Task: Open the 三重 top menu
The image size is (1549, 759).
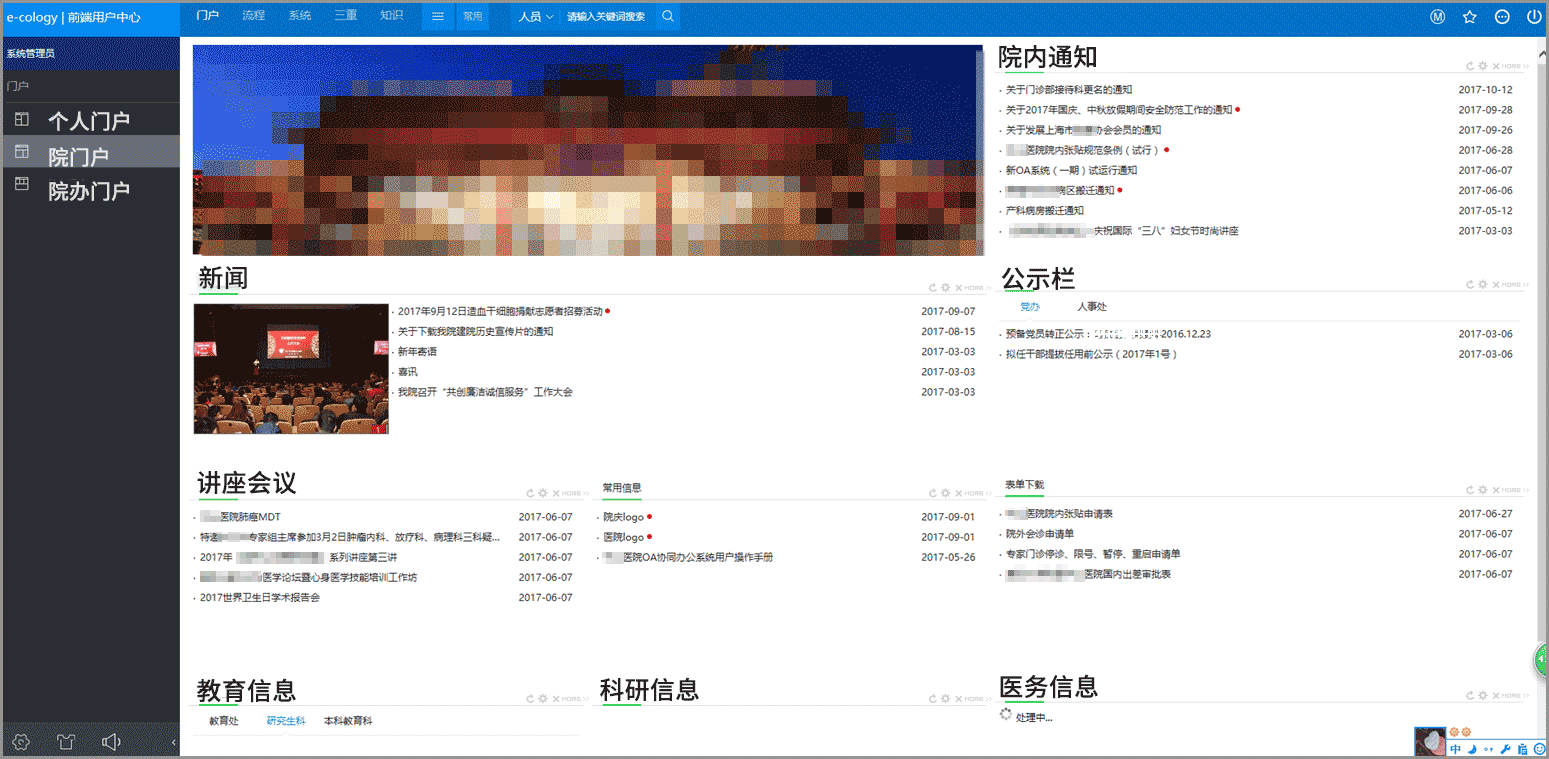Action: [346, 16]
